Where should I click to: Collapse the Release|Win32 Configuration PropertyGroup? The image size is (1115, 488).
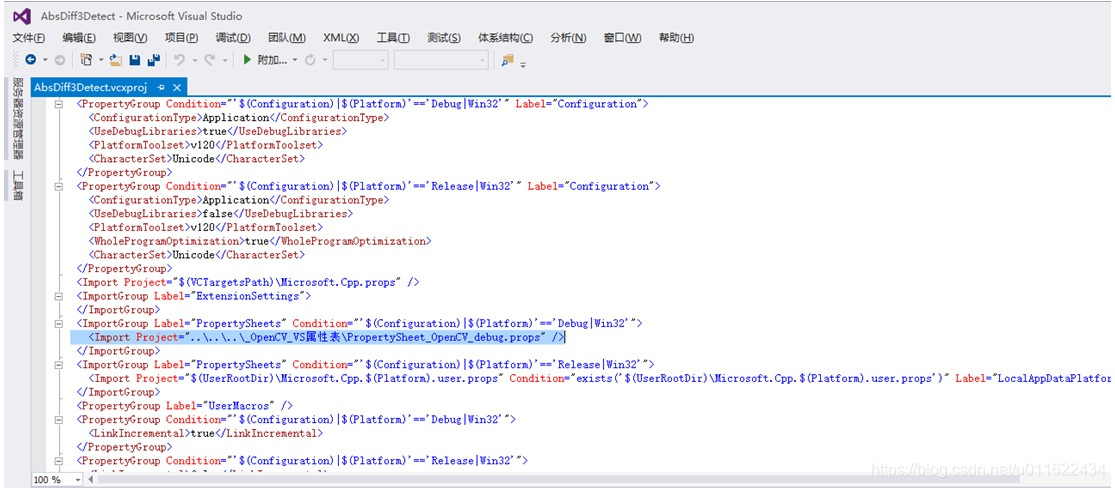point(59,186)
